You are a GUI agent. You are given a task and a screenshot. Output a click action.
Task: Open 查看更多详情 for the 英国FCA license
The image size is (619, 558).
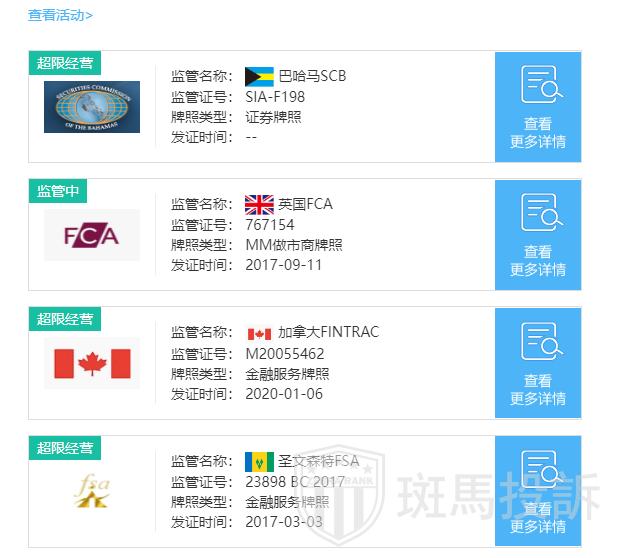(538, 261)
